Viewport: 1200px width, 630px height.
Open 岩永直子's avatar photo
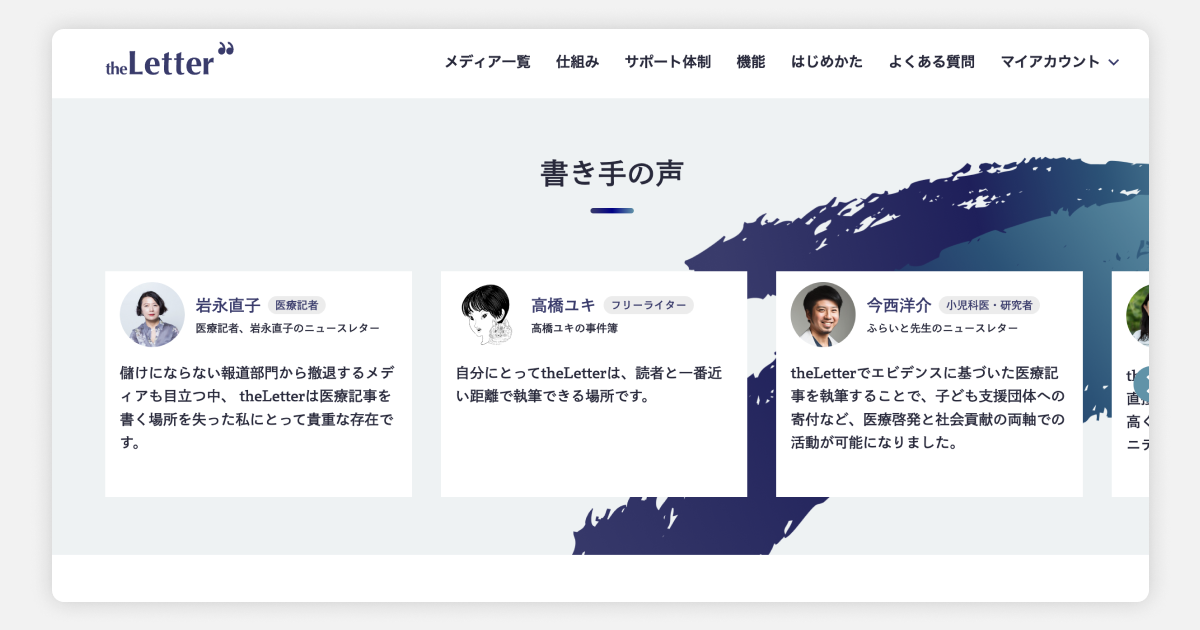click(152, 315)
